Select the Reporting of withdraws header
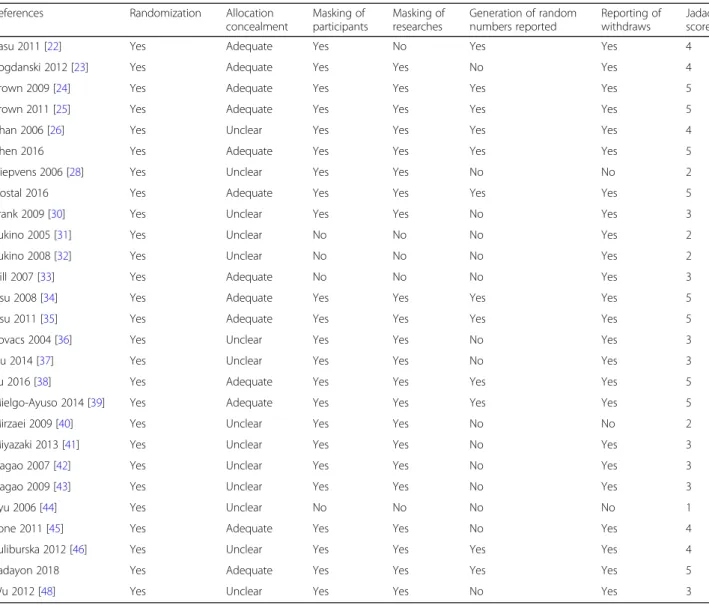Image resolution: width=709 pixels, height=605 pixels. (x=631, y=20)
